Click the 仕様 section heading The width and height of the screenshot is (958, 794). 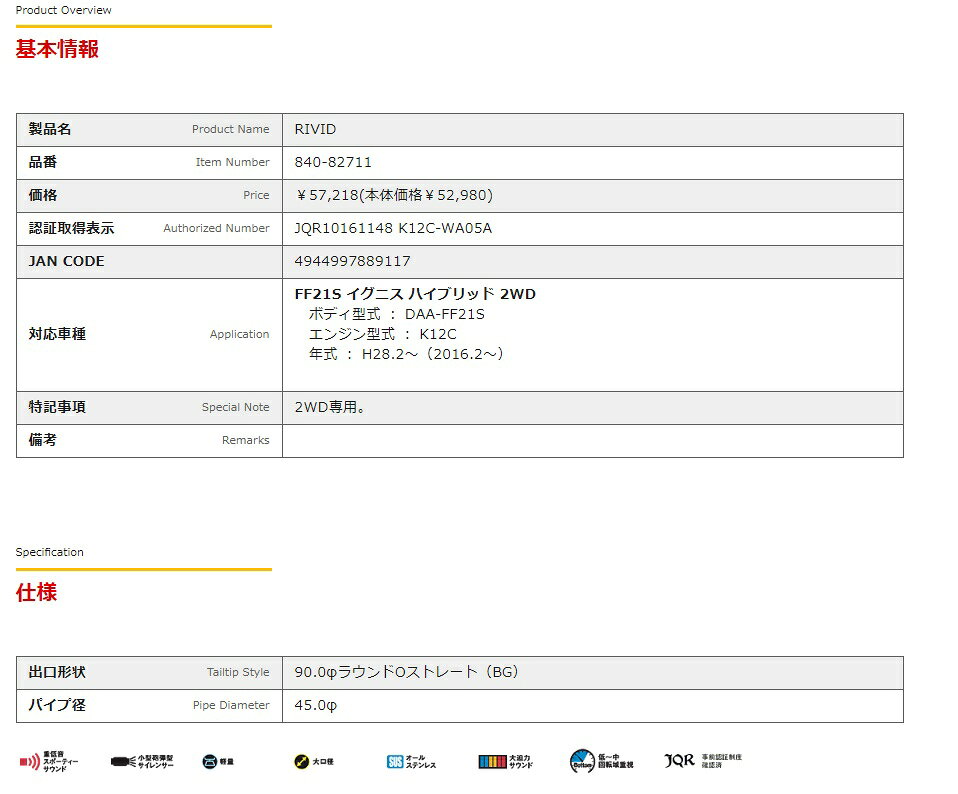[36, 592]
